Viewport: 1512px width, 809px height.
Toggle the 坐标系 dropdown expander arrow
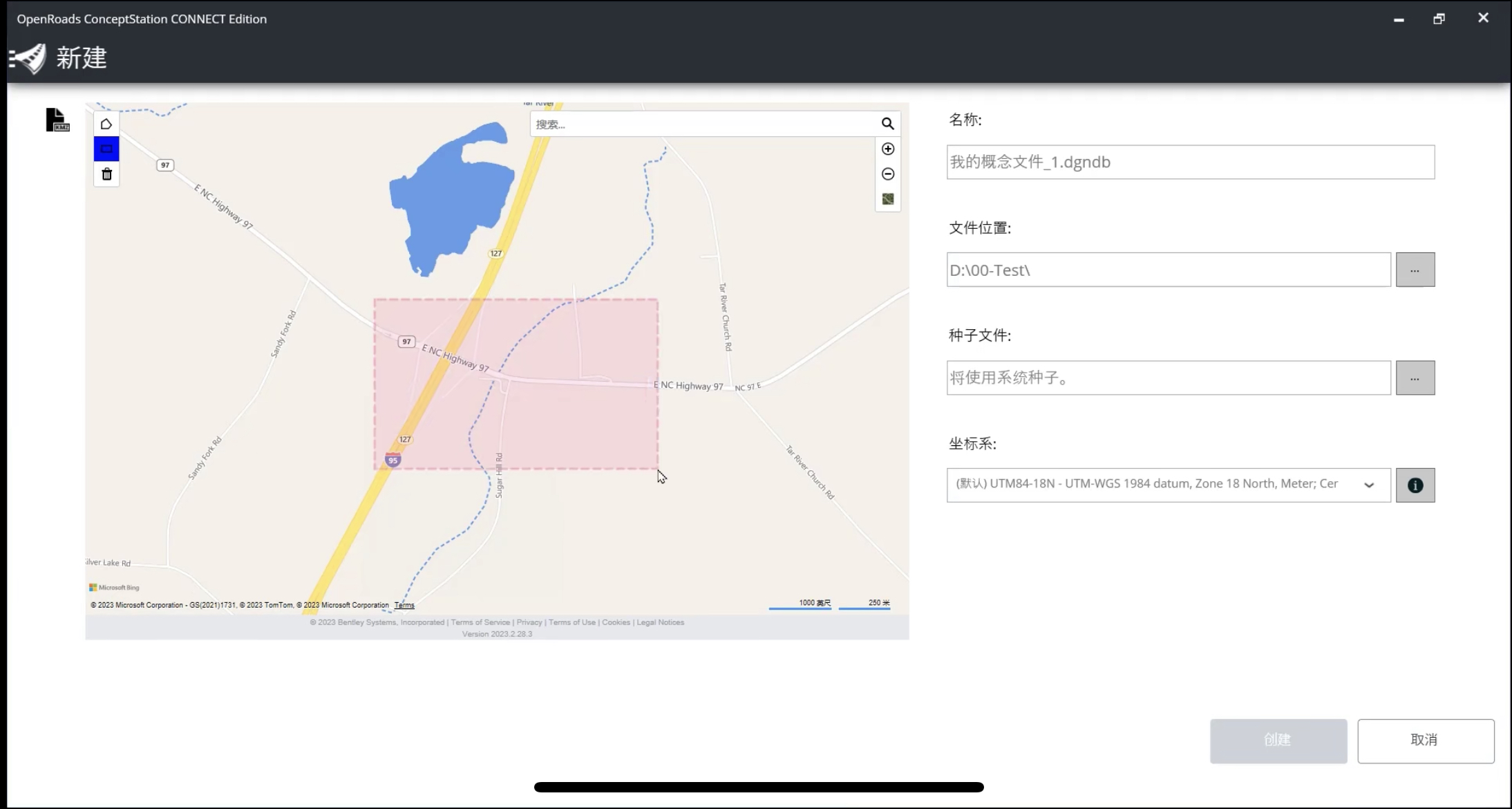[x=1368, y=485]
